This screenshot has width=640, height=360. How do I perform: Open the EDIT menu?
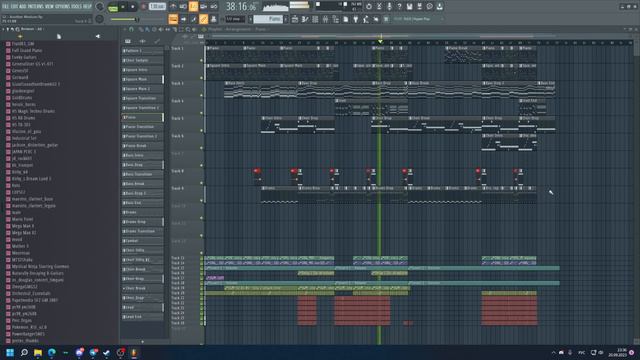[x=14, y=7]
